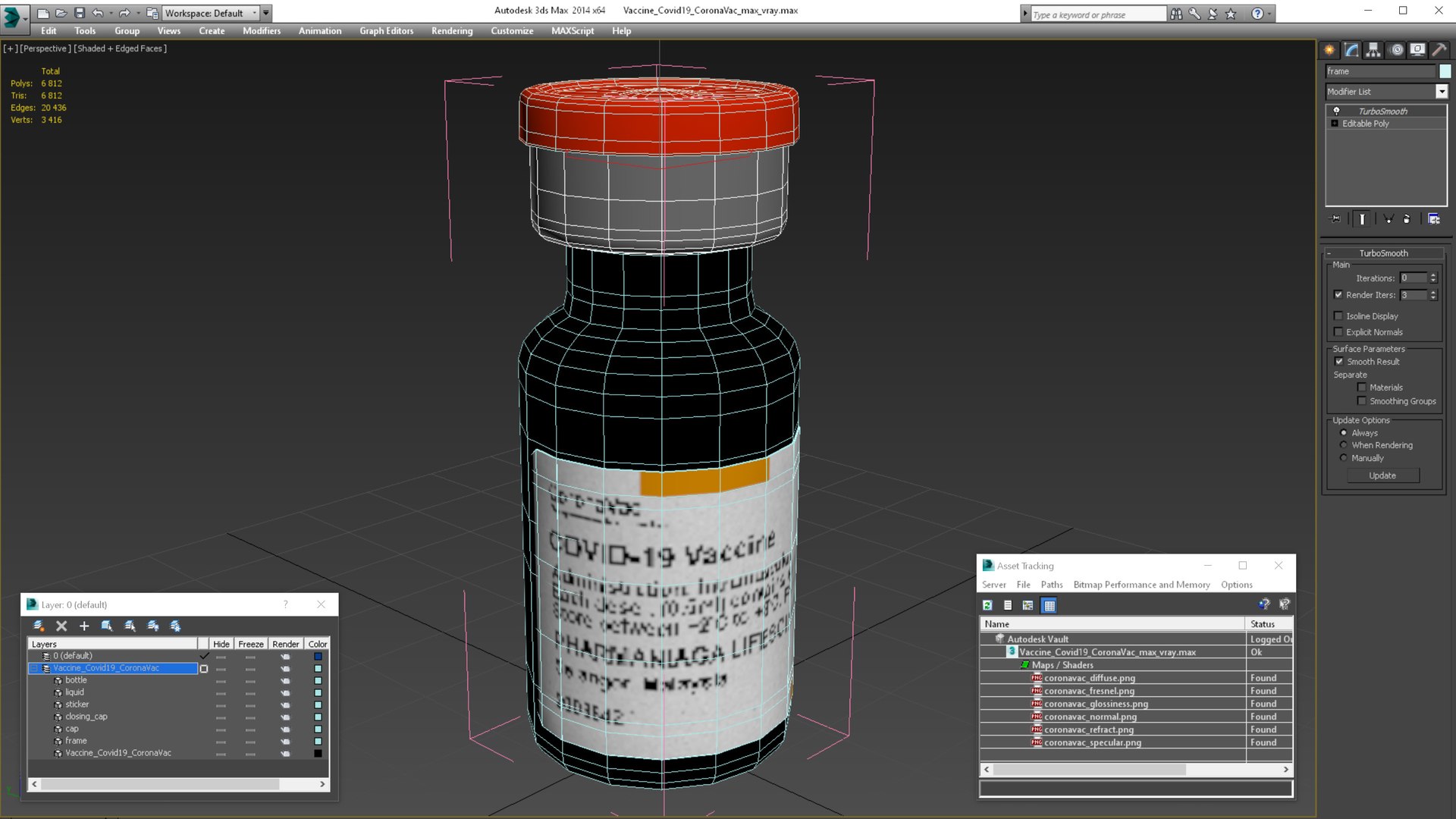Open the Create command panel tab

(1329, 50)
